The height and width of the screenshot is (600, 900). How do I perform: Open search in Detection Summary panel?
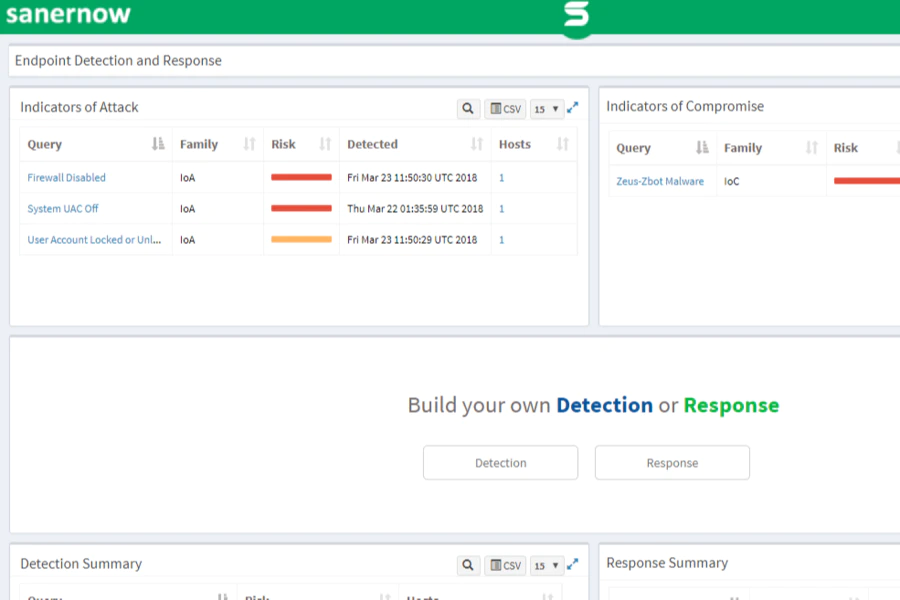pyautogui.click(x=468, y=565)
